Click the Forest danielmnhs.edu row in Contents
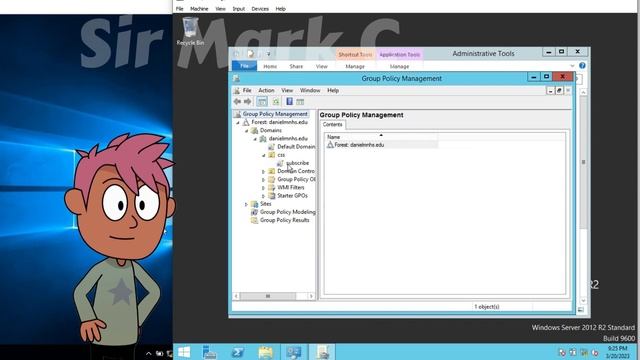This screenshot has width=640, height=360. coord(382,145)
